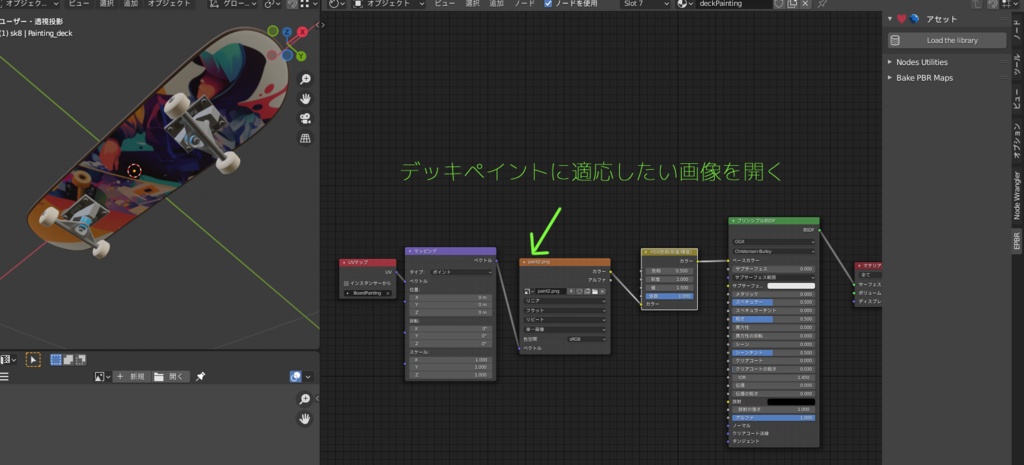
Task: Collapse the プリンシプルBSDF node header triangle
Action: point(733,221)
